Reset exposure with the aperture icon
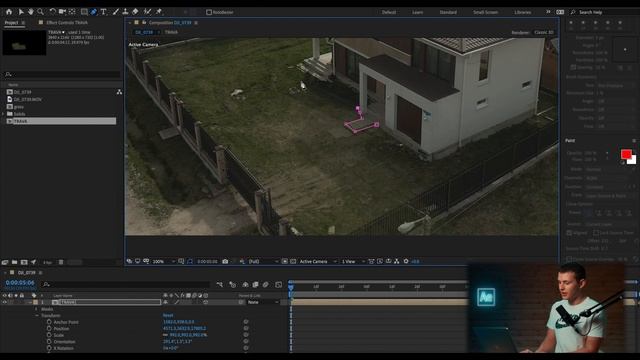Screen dimensions: 640x360 [406, 261]
